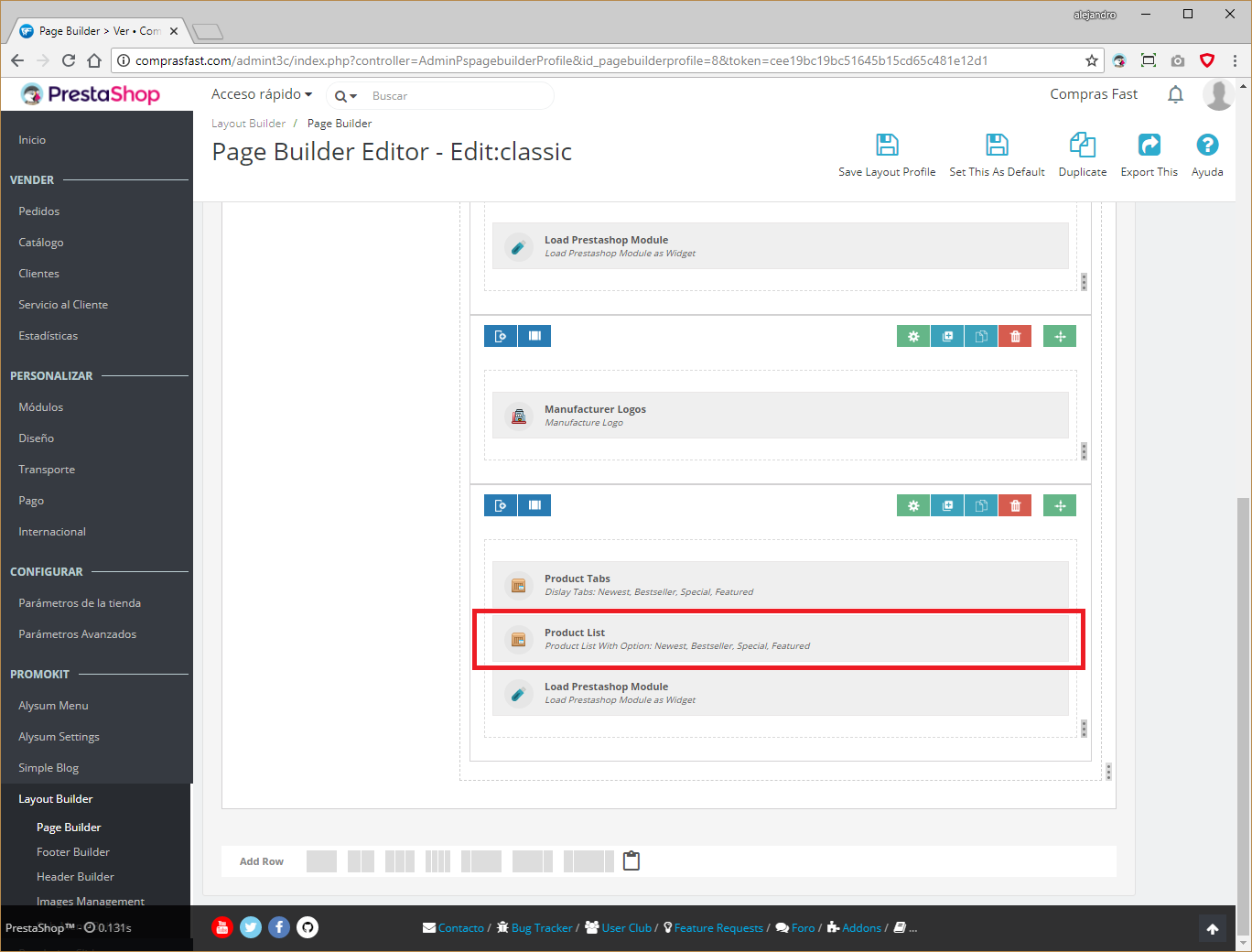Open Feature Requests footer link

(x=718, y=928)
